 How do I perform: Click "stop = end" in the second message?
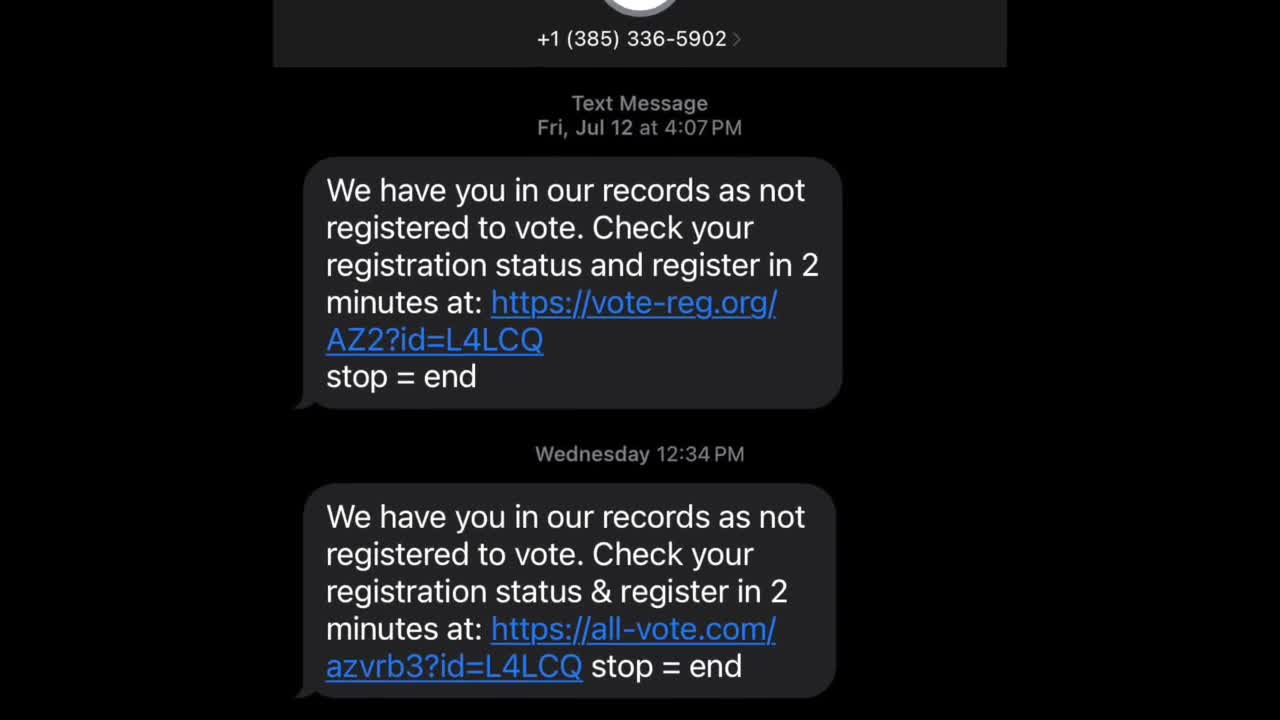click(666, 667)
